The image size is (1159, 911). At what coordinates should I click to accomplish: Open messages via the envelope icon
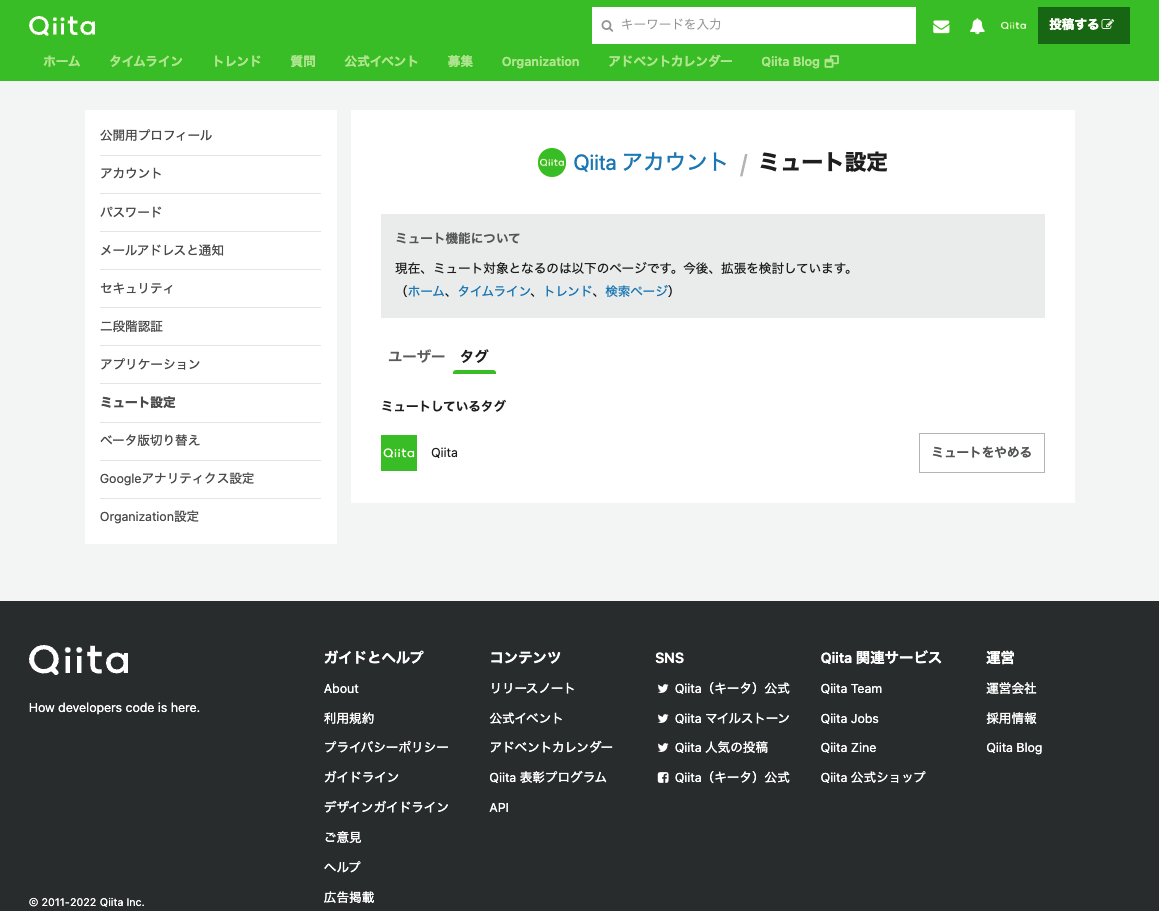click(x=941, y=26)
